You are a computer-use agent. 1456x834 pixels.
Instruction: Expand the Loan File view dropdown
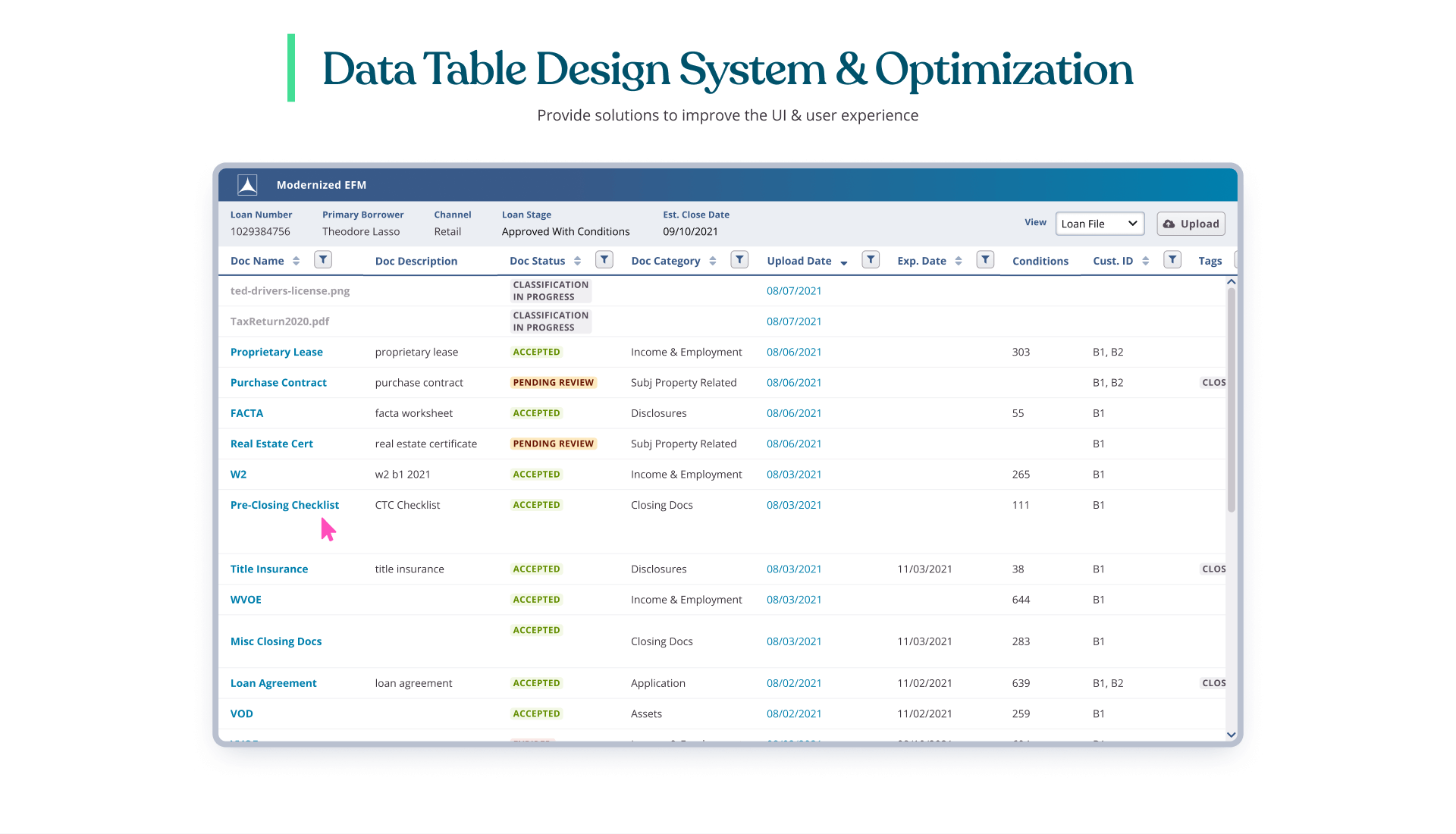1100,224
